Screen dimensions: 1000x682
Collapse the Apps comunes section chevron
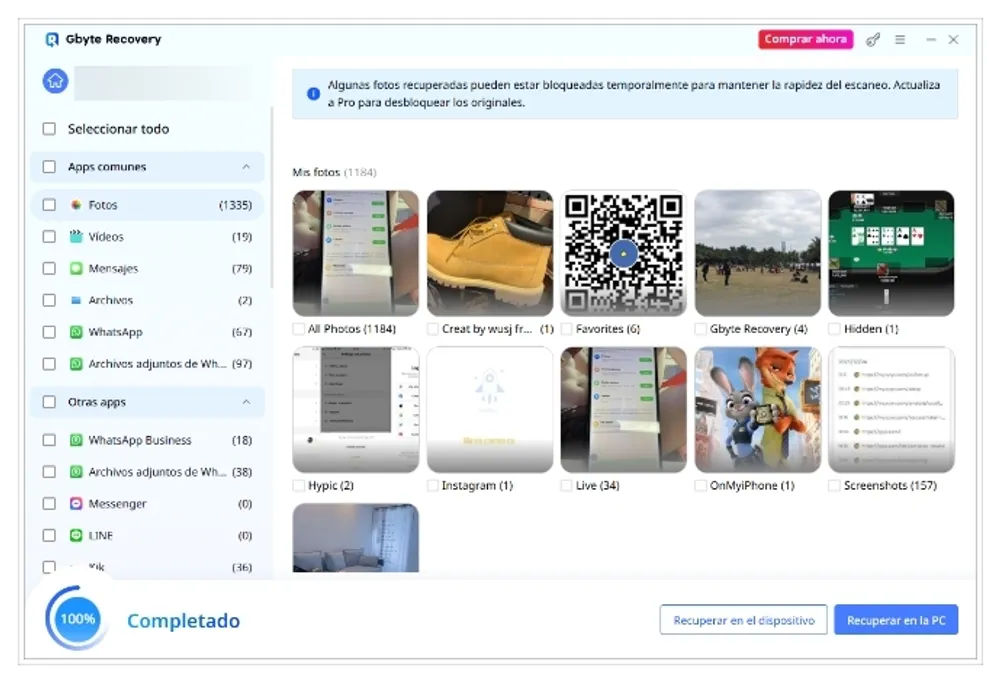[246, 167]
